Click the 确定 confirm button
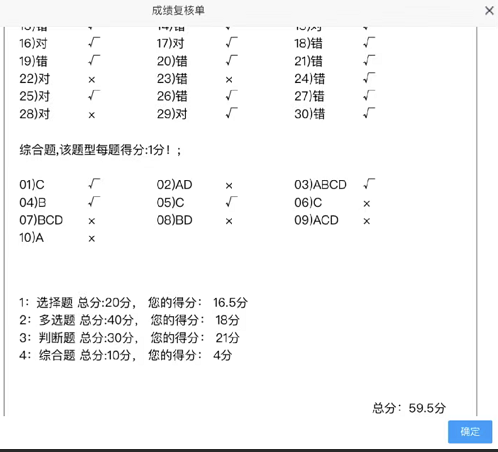Screen dimensions: 498x452 click(470, 432)
